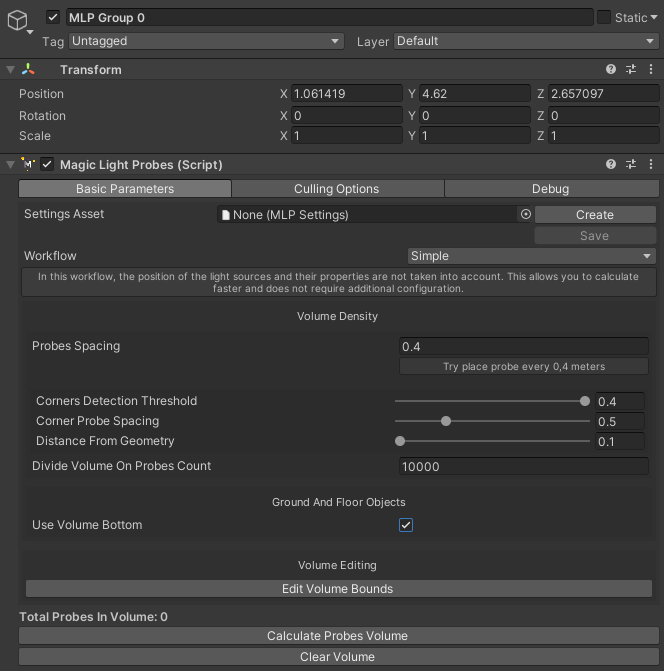
Task: Click the Calculate Probes Volume button
Action: (x=337, y=636)
